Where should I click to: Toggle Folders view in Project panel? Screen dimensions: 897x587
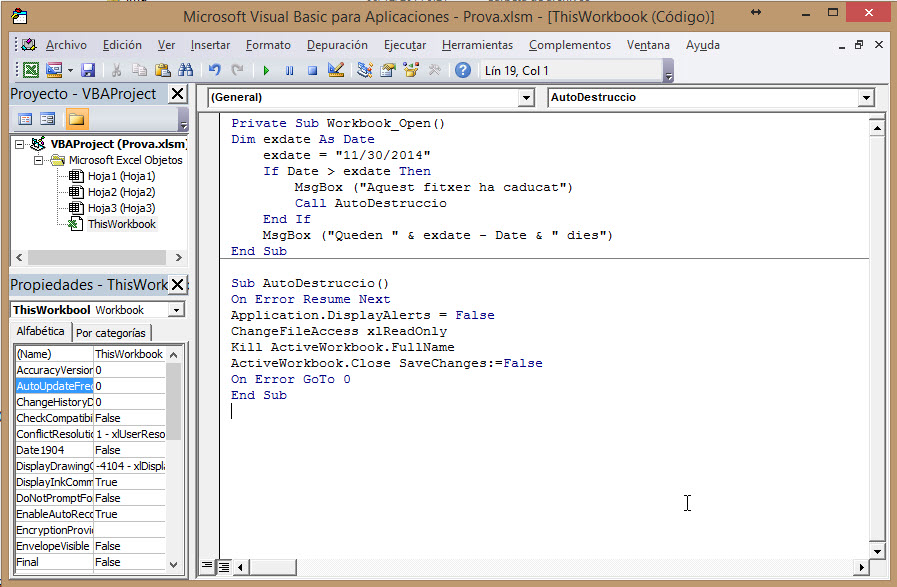tap(76, 119)
